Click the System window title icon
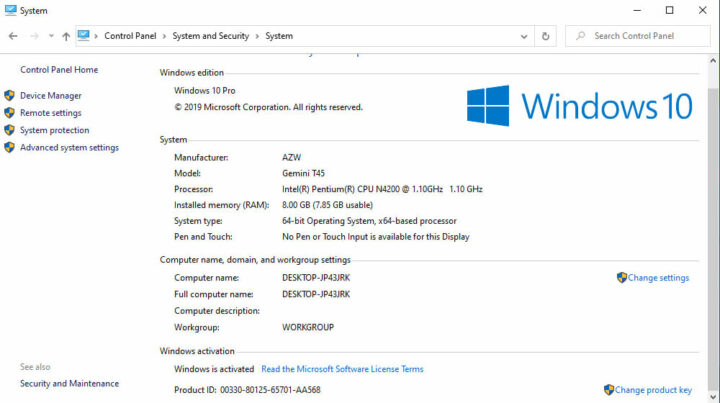720x403 pixels. point(11,10)
